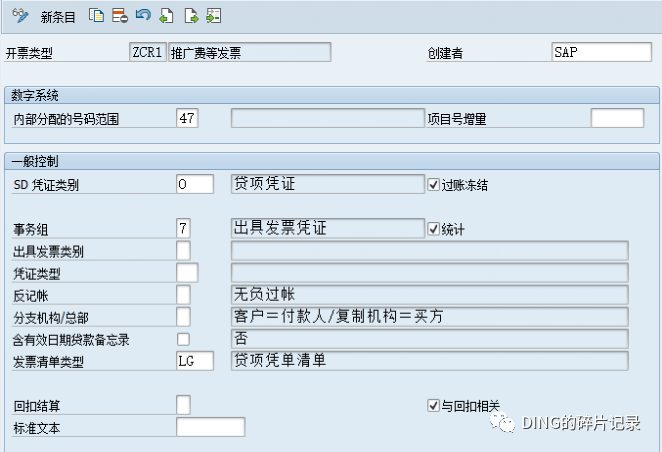This screenshot has width=662, height=452.
Task: Click the 回扣结算 input field
Action: 183,405
